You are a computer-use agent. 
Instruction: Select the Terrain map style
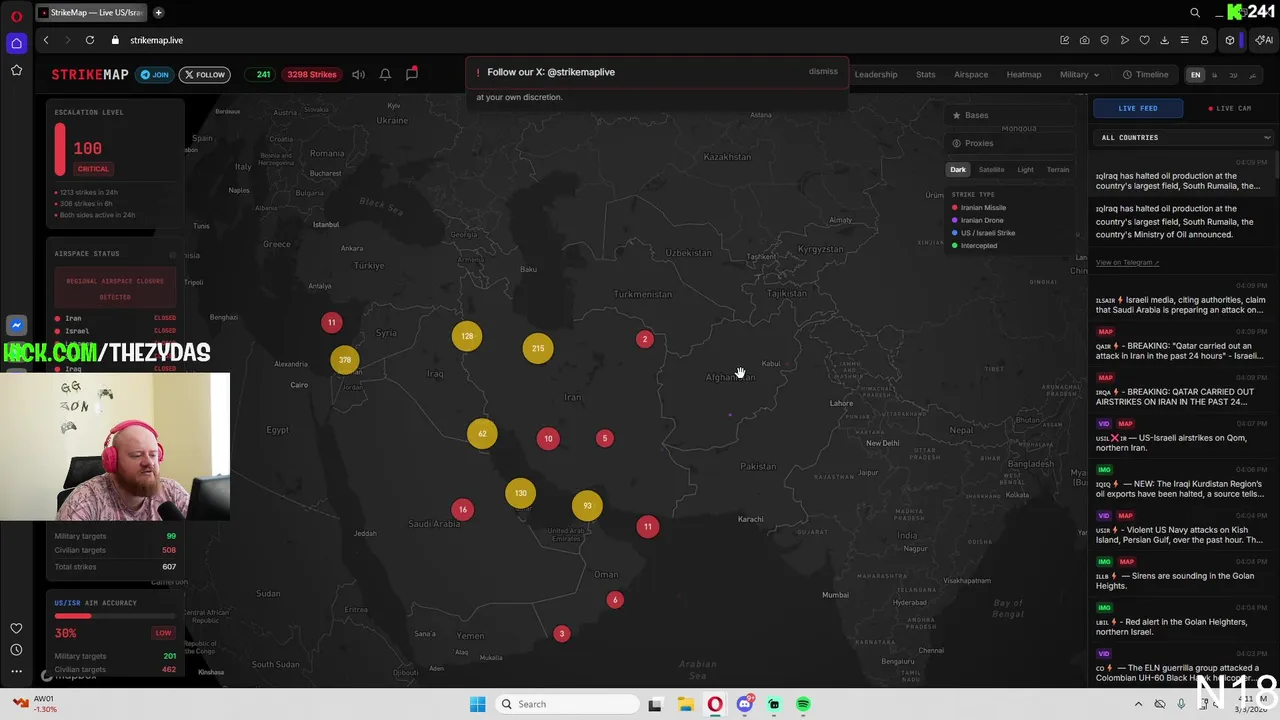[x=1058, y=170]
